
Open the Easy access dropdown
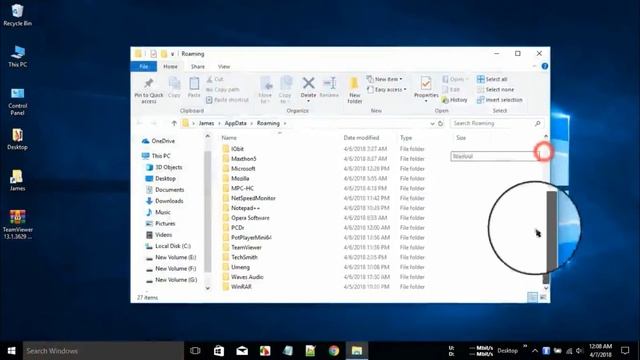pos(387,89)
